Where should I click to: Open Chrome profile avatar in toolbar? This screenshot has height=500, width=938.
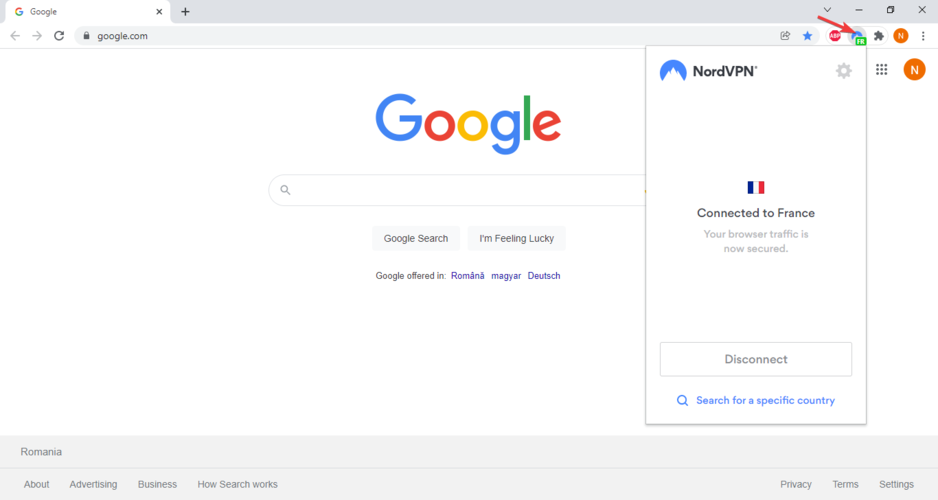point(901,36)
